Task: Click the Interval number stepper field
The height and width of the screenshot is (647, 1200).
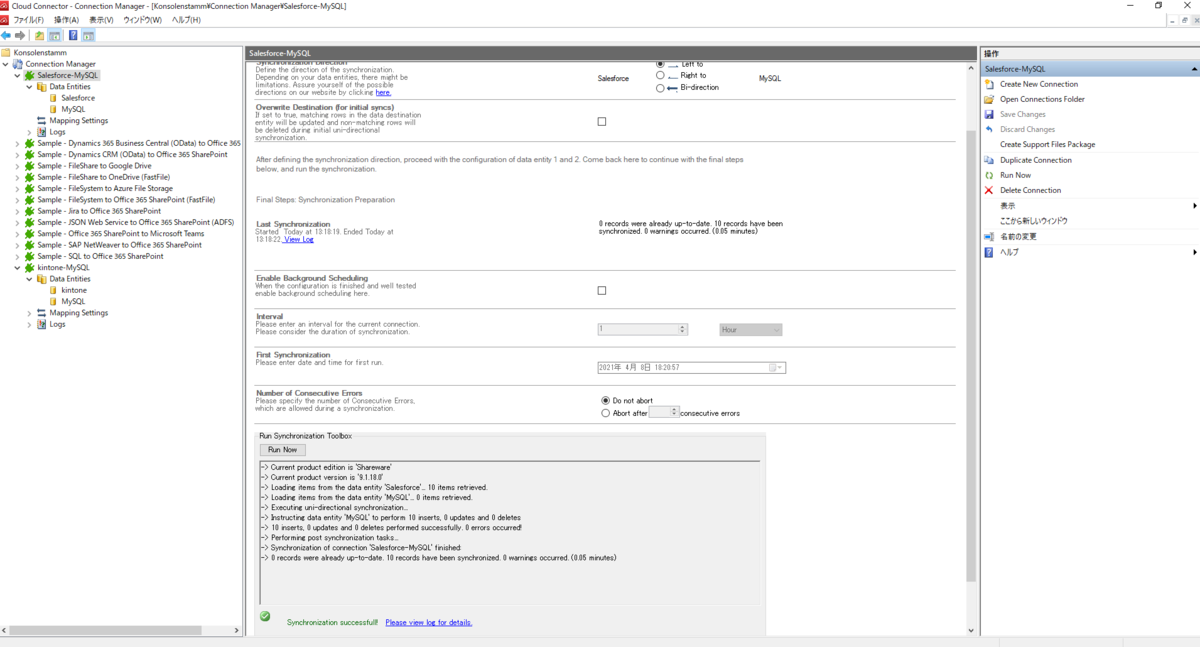Action: click(643, 330)
